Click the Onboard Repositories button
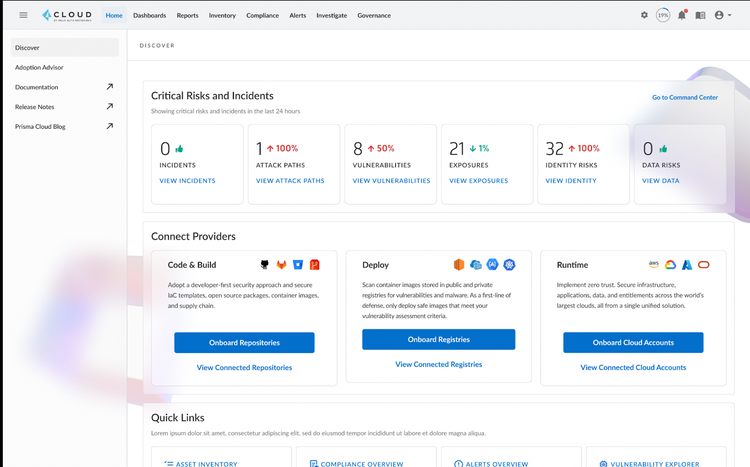Viewport: 750px width, 467px height. click(x=244, y=343)
